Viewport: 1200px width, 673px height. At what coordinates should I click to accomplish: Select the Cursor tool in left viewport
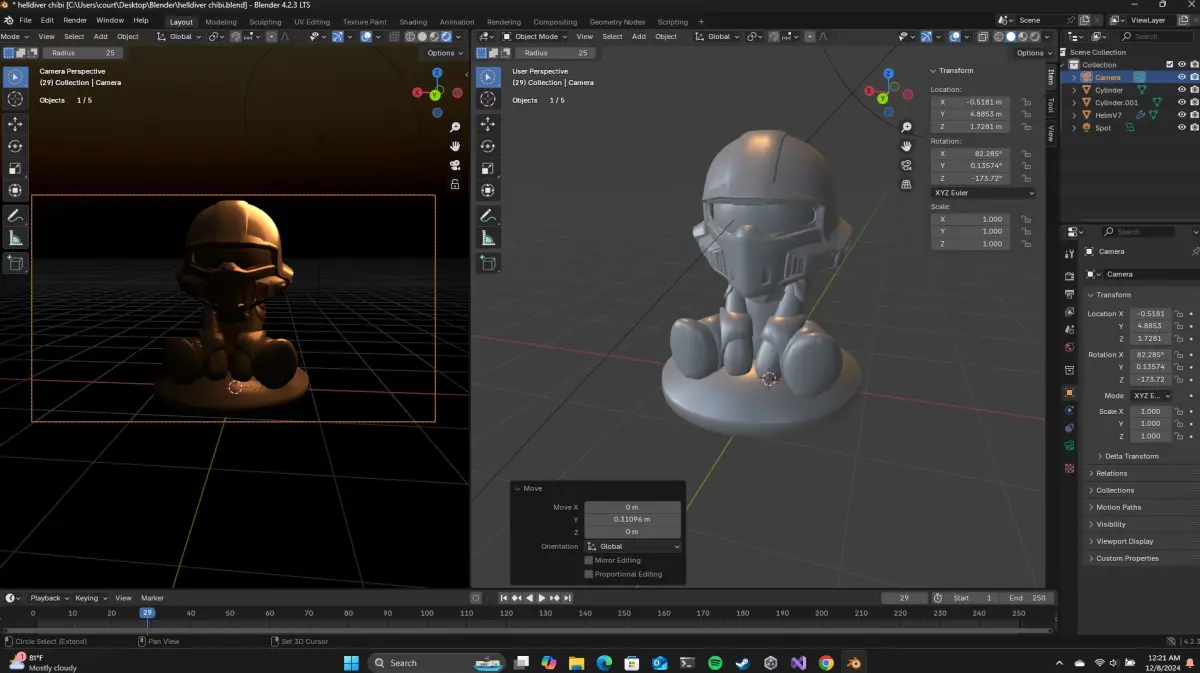15,99
